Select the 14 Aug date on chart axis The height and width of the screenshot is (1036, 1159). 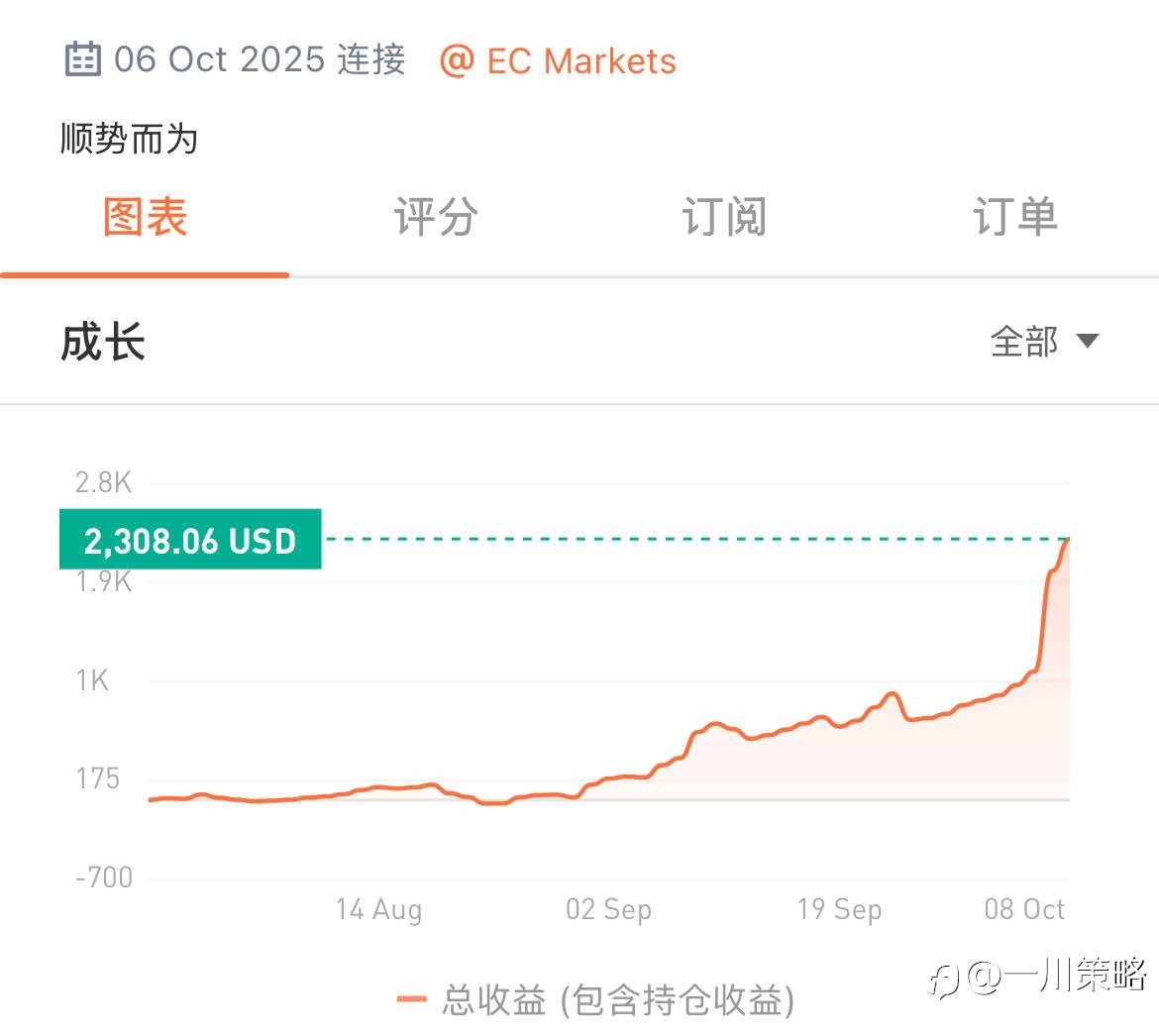pos(378,909)
